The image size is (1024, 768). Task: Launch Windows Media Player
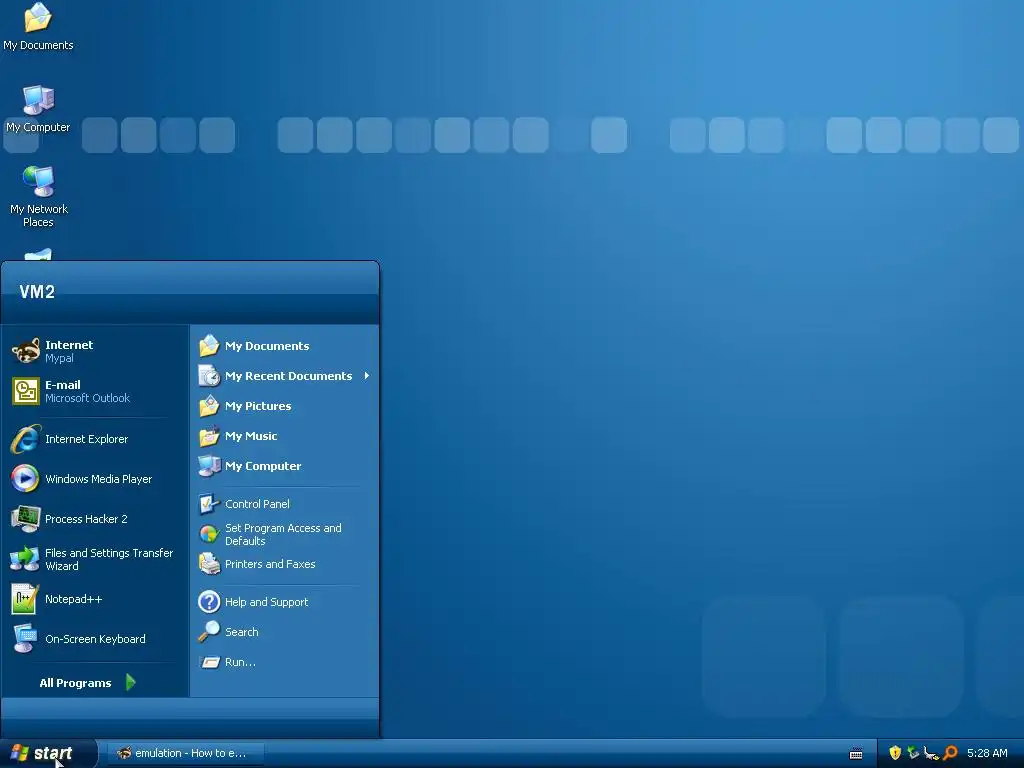tap(95, 479)
